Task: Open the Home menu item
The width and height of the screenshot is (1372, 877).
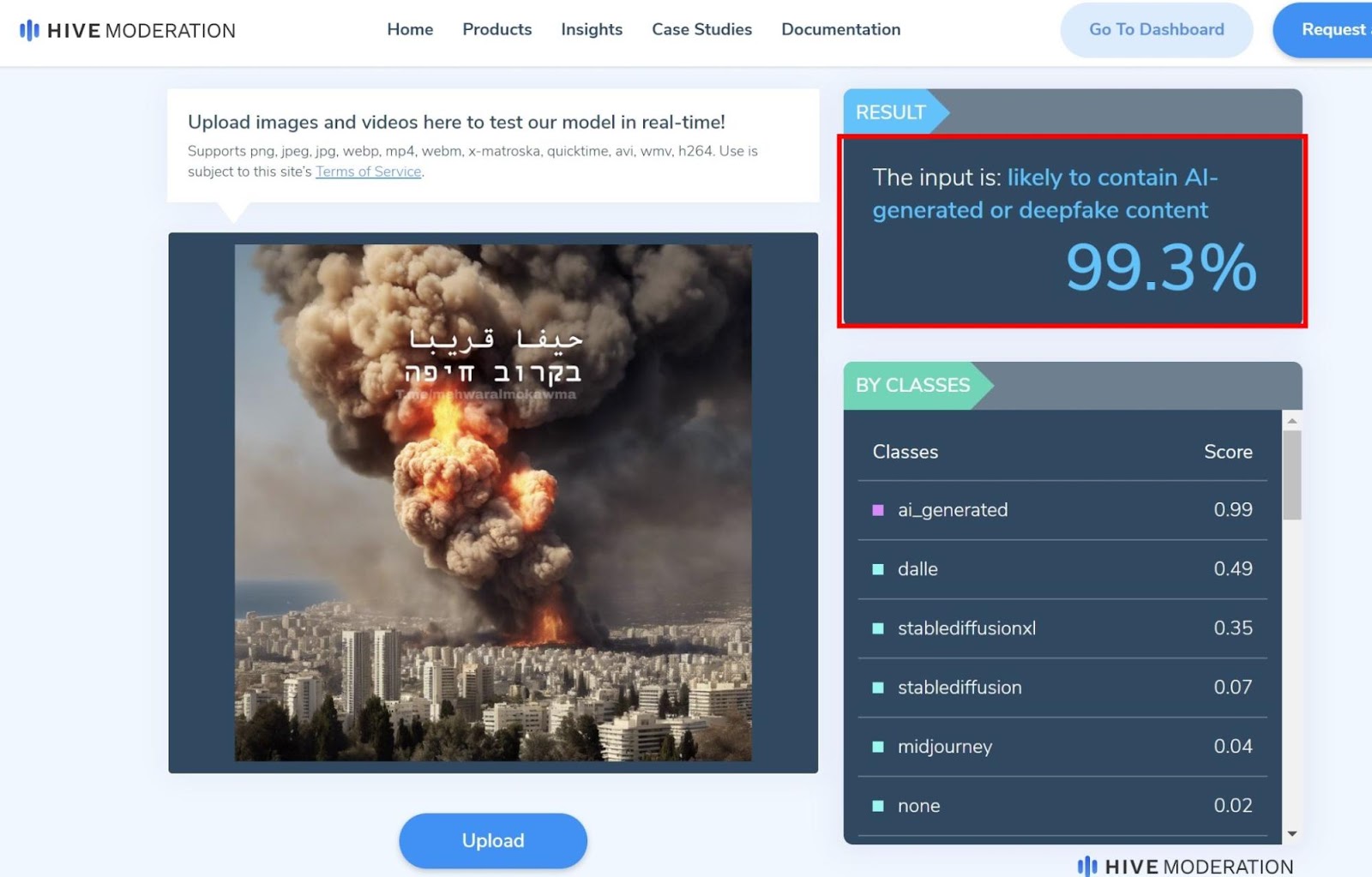Action: 410,29
